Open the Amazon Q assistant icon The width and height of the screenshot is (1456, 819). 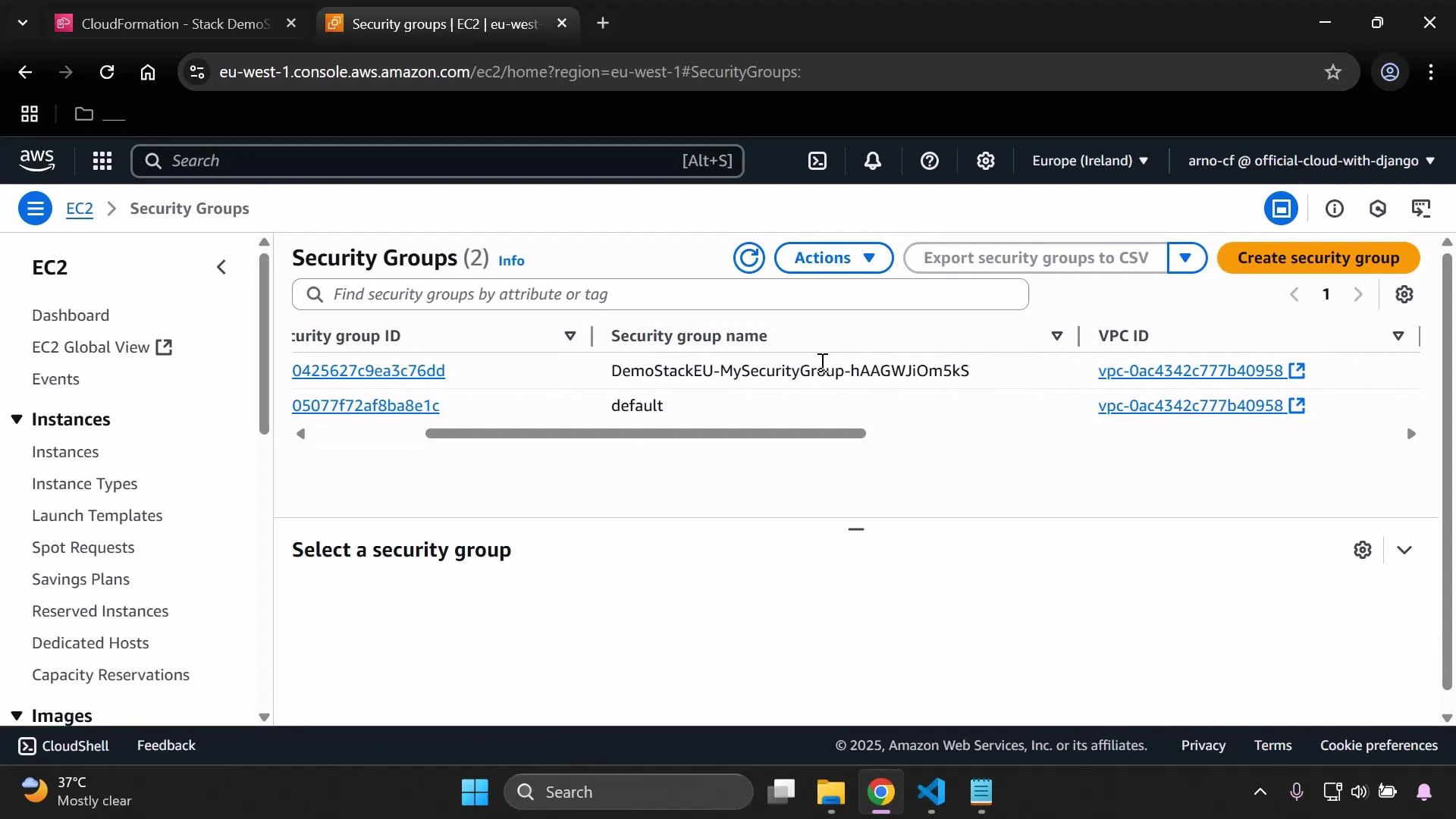click(x=1378, y=208)
